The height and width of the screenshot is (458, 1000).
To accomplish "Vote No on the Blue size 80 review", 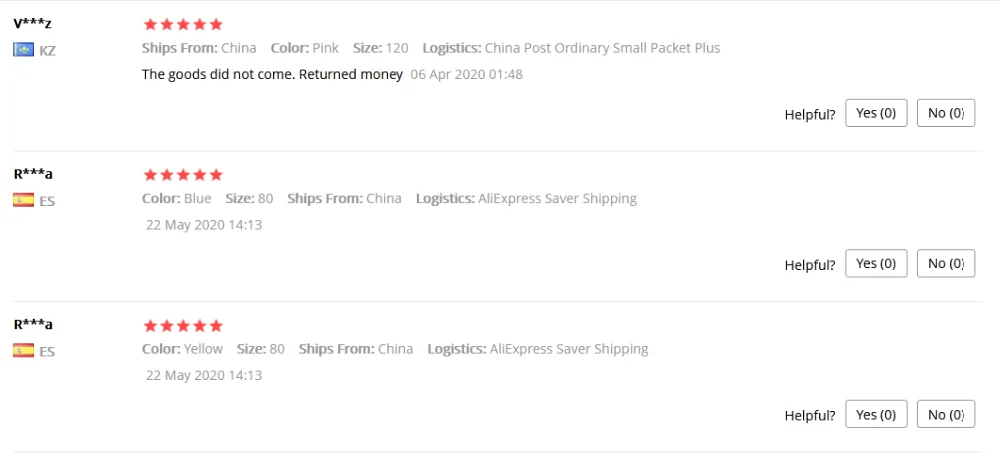I will tap(945, 264).
